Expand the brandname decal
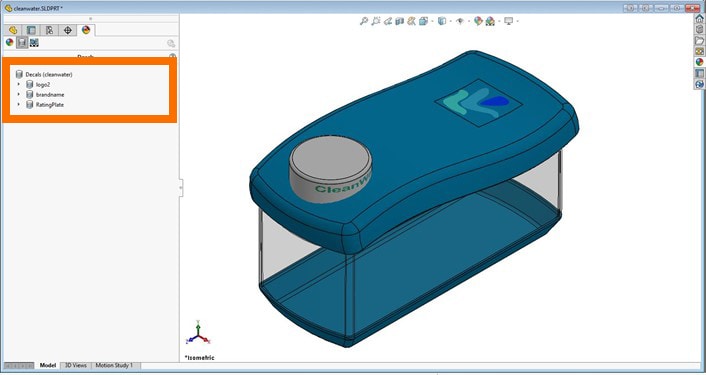The image size is (706, 375). click(x=18, y=95)
